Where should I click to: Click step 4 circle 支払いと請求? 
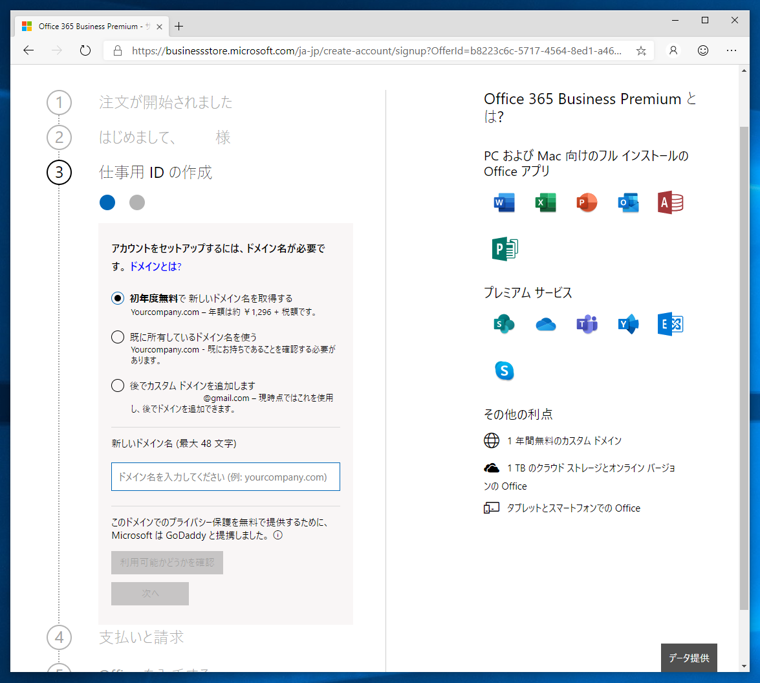point(59,637)
